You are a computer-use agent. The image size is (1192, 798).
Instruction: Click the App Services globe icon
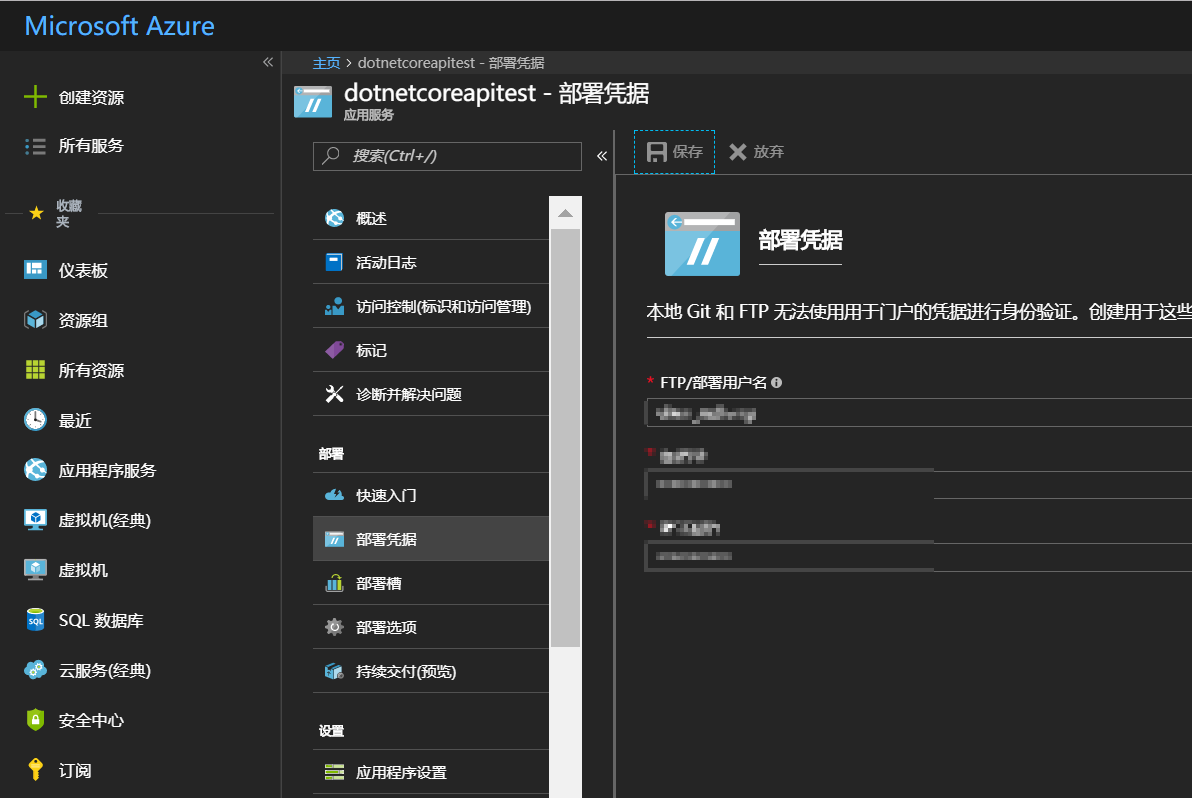[35, 470]
